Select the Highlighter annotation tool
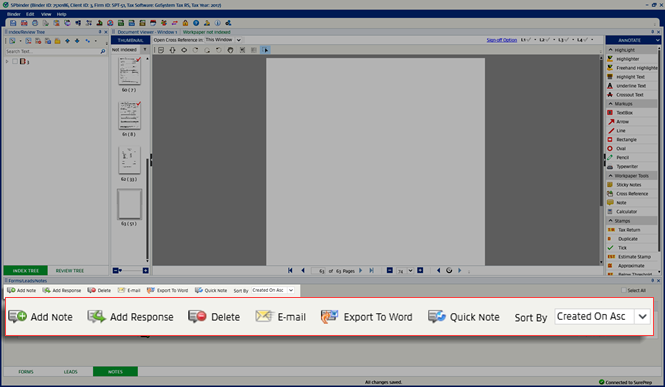 pos(627,59)
